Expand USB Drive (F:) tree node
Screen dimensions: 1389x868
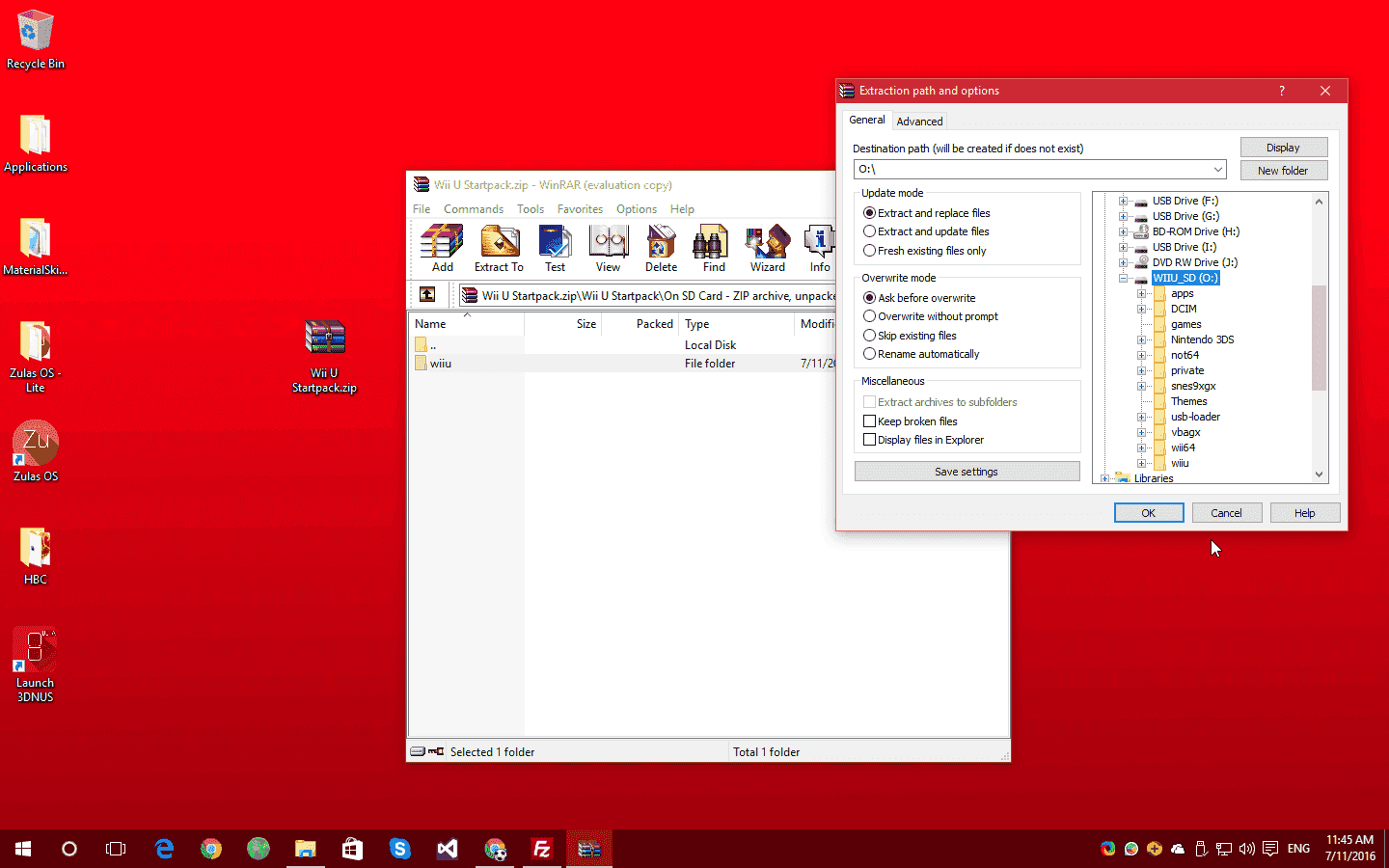[x=1123, y=201]
